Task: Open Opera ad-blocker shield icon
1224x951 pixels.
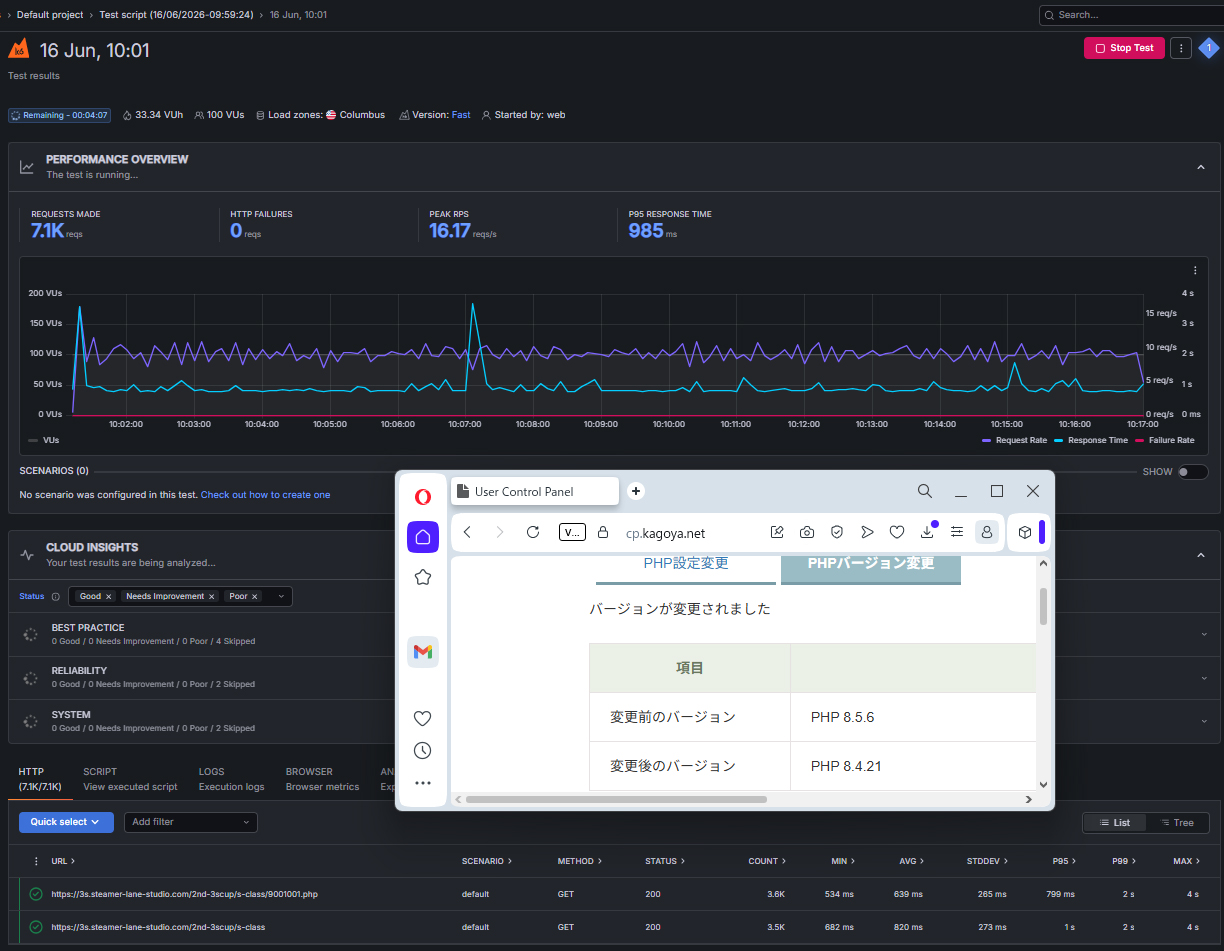Action: (x=837, y=532)
